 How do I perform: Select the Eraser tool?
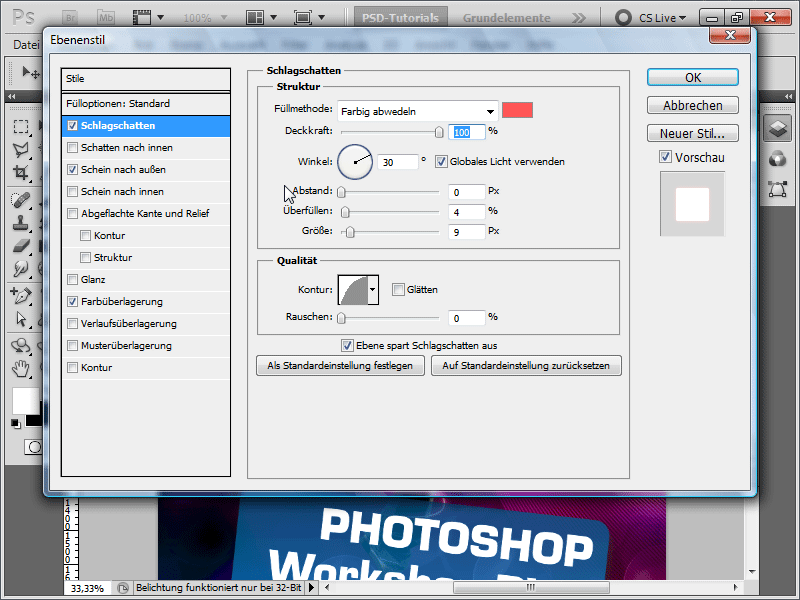click(21, 246)
